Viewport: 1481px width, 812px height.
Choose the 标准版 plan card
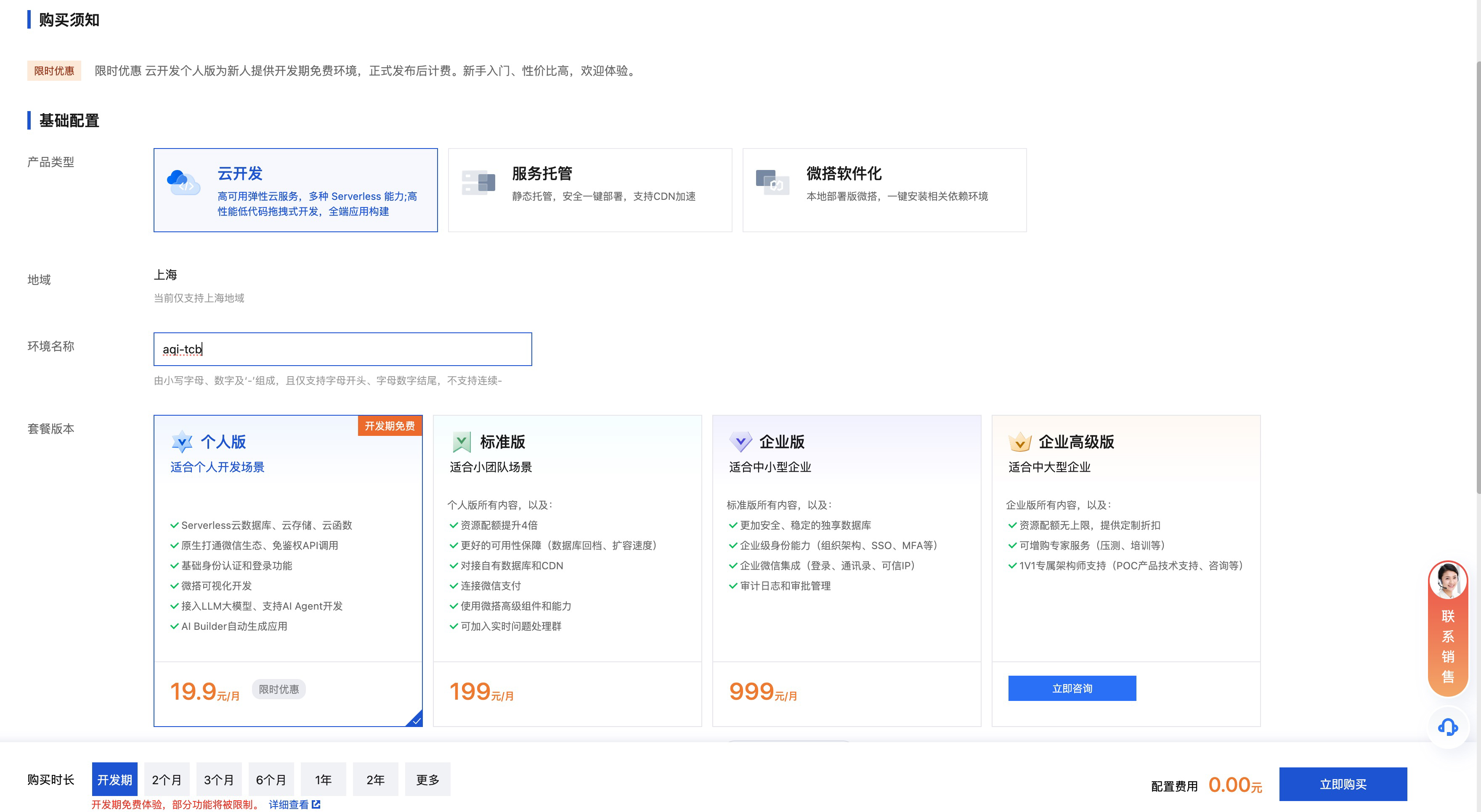(568, 571)
